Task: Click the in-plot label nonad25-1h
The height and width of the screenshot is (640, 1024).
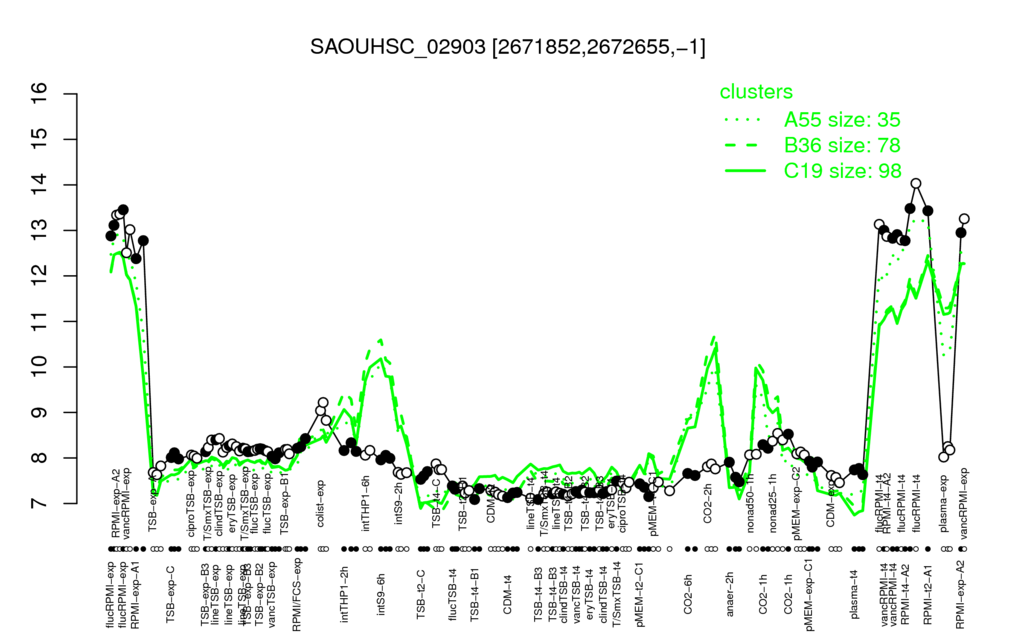Action: tap(772, 504)
